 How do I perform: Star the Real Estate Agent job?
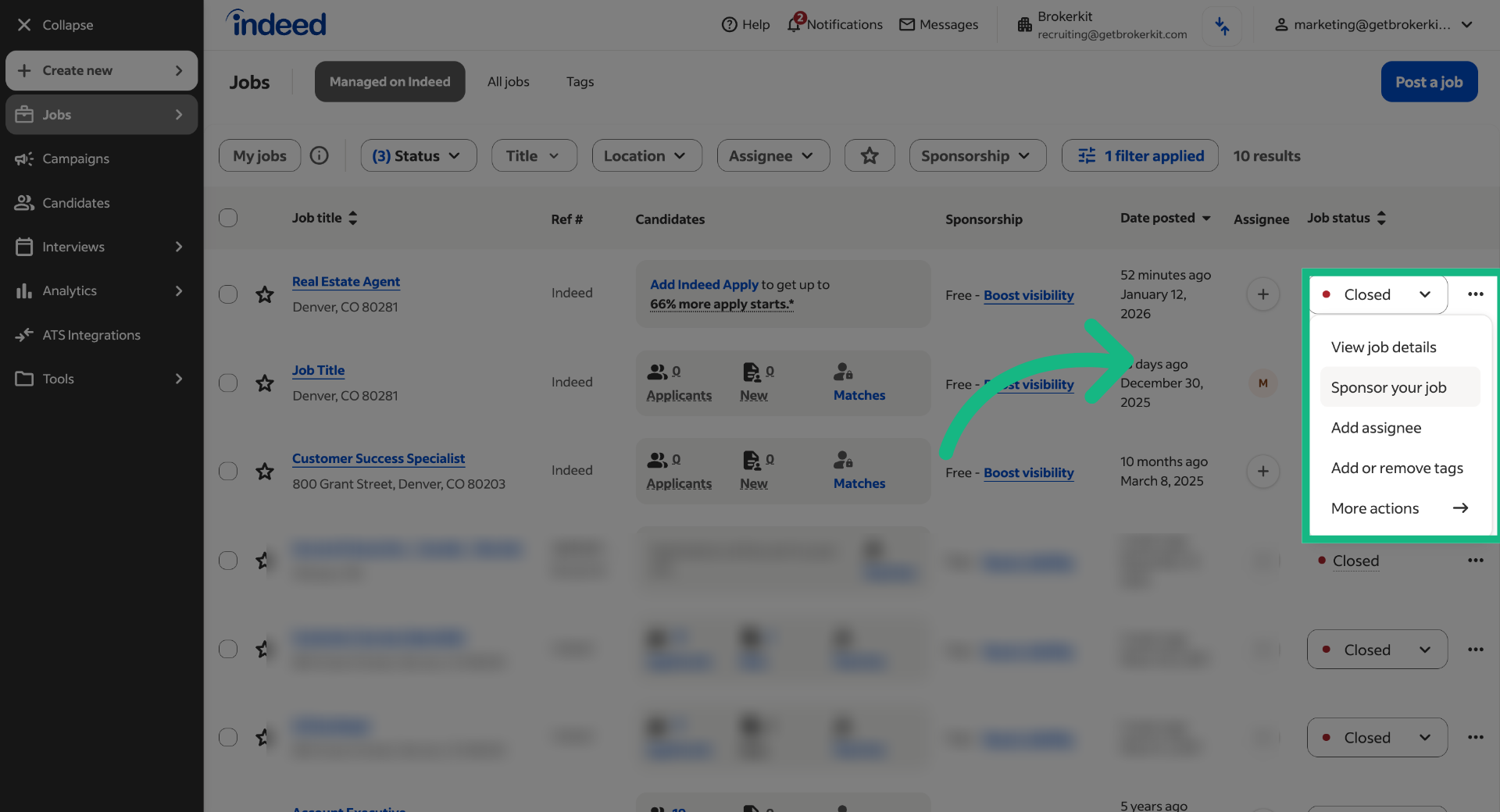click(265, 294)
